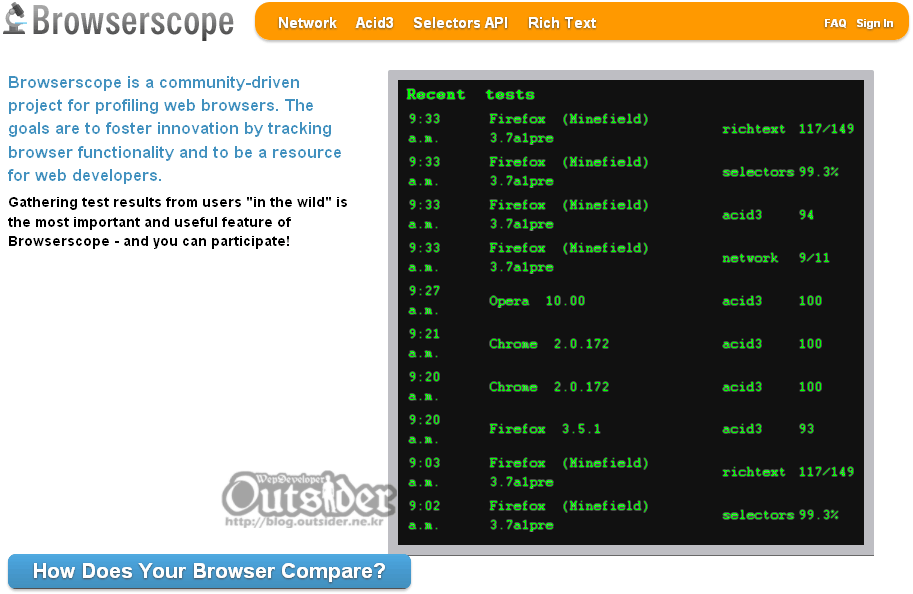Open the Network tab
The height and width of the screenshot is (594, 913).
click(307, 23)
